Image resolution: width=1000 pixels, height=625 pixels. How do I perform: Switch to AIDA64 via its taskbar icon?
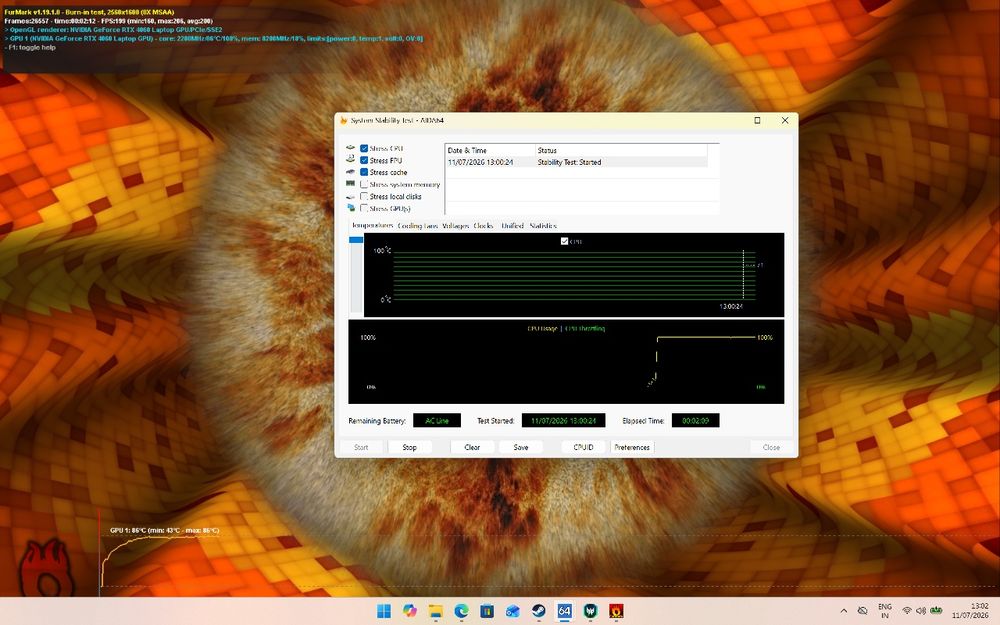(564, 611)
